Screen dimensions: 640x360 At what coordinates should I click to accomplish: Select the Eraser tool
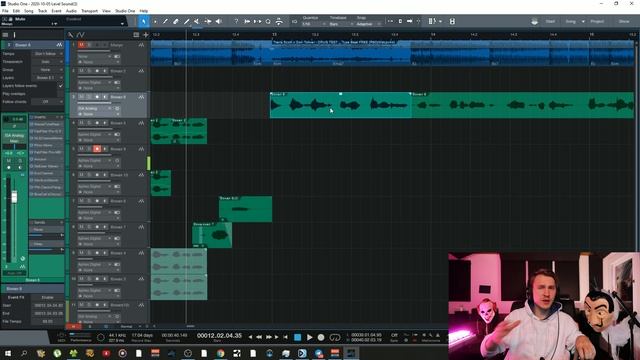coord(176,21)
